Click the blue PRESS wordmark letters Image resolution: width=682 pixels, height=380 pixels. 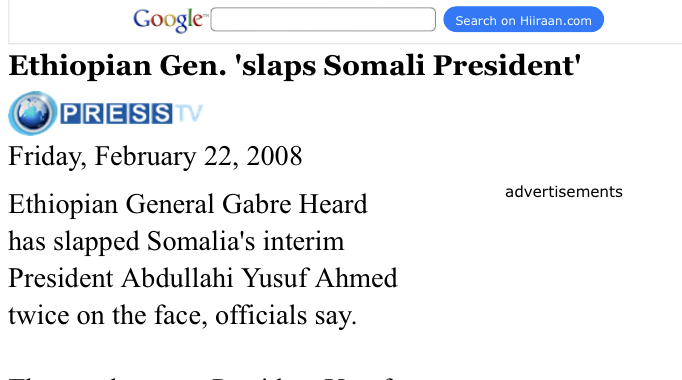(x=116, y=114)
